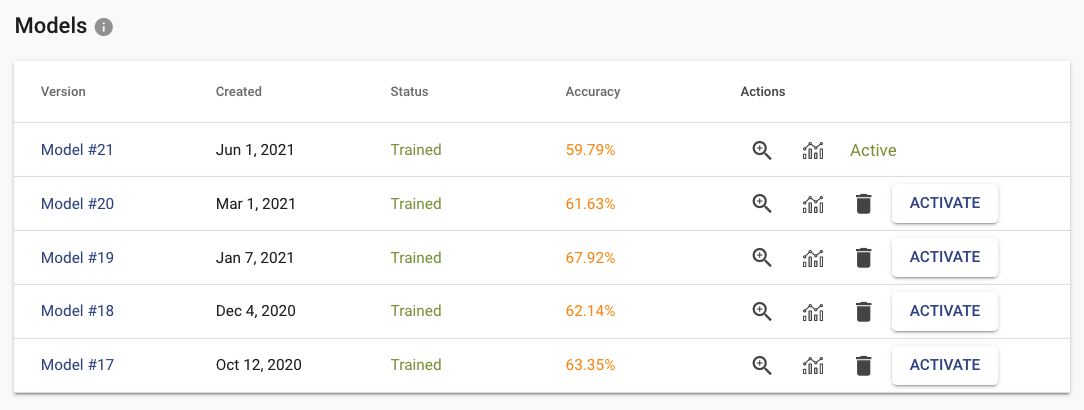Viewport: 1084px width, 410px height.
Task: Activate Model #20
Action: [x=944, y=203]
